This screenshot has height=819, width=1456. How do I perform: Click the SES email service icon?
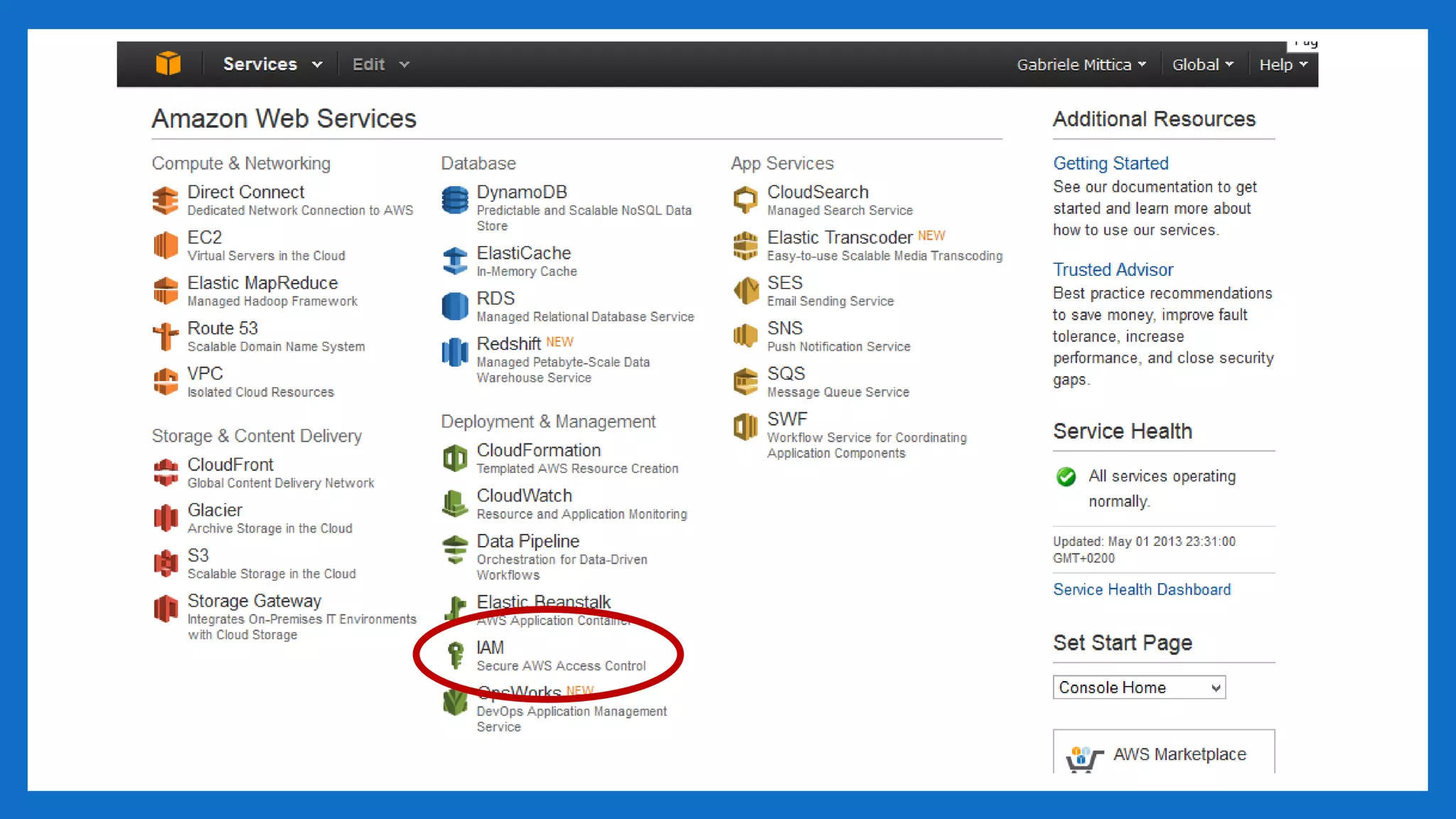click(745, 291)
